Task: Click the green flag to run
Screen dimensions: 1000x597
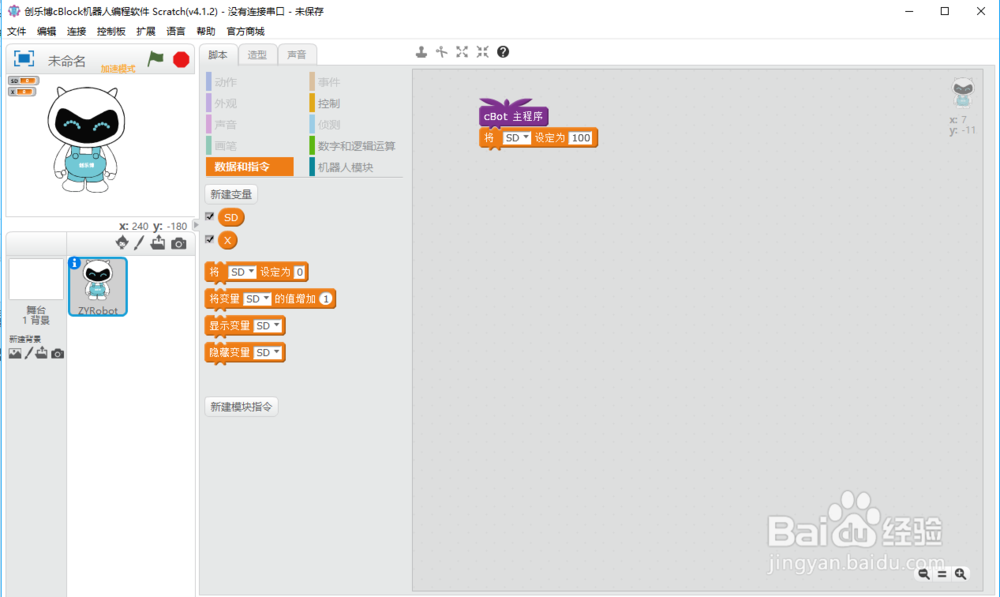Action: coord(155,59)
